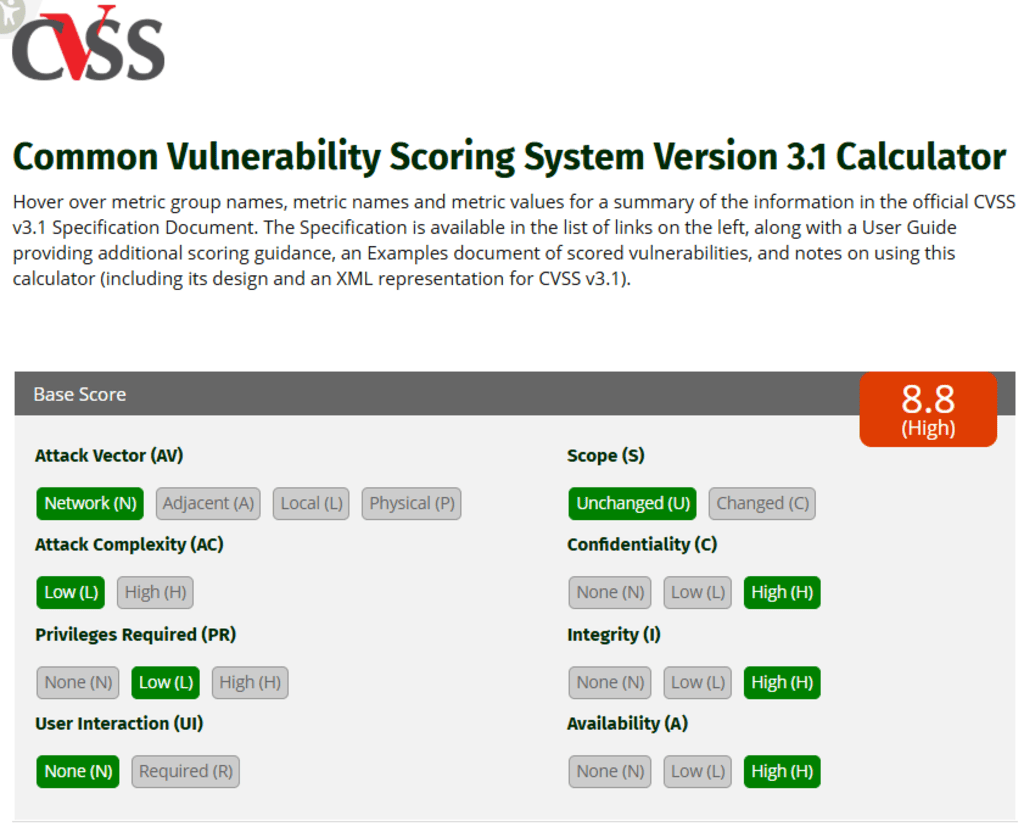Set Availability to High (H)

point(782,771)
